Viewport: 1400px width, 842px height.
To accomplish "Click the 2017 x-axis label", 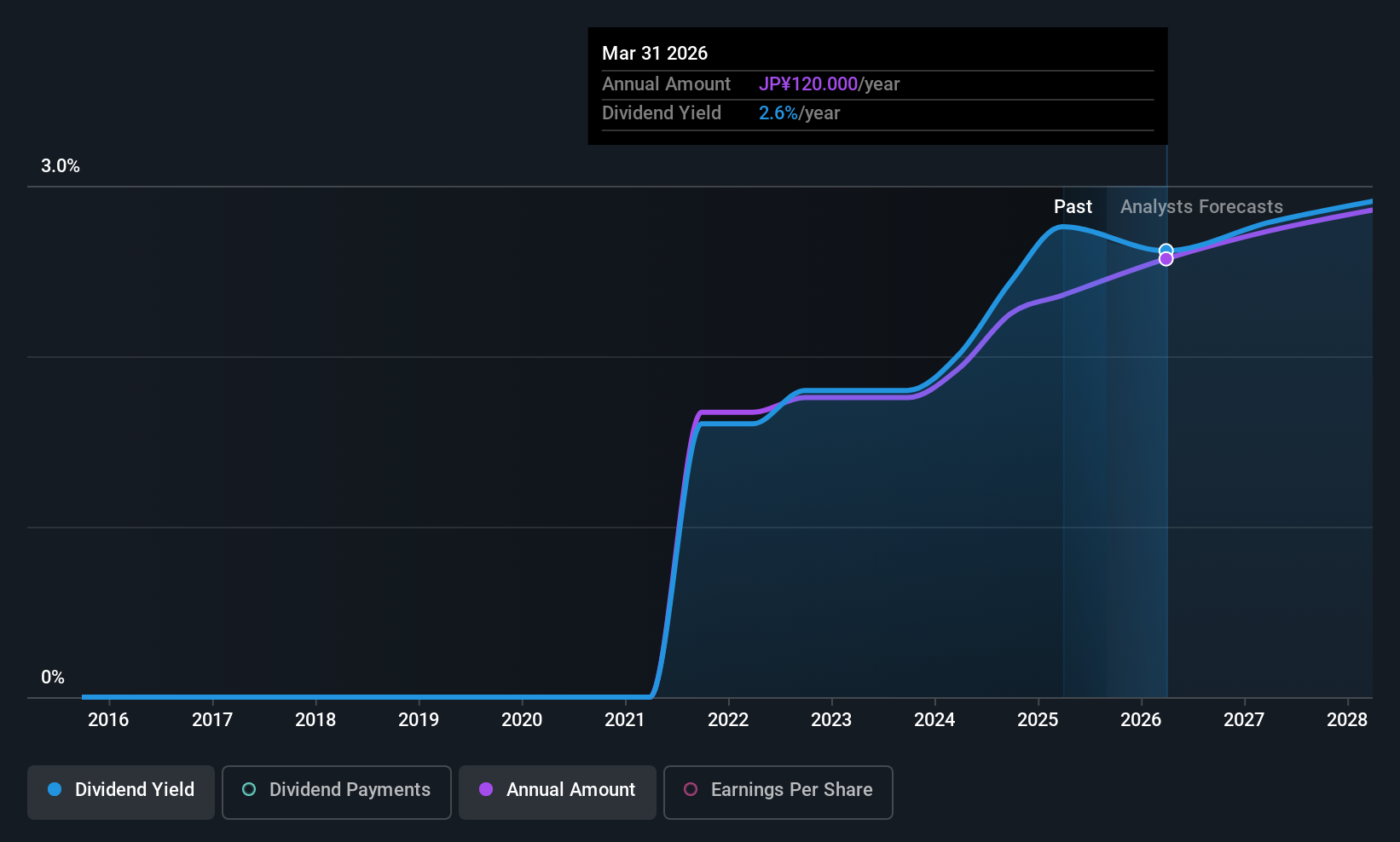I will [x=212, y=720].
